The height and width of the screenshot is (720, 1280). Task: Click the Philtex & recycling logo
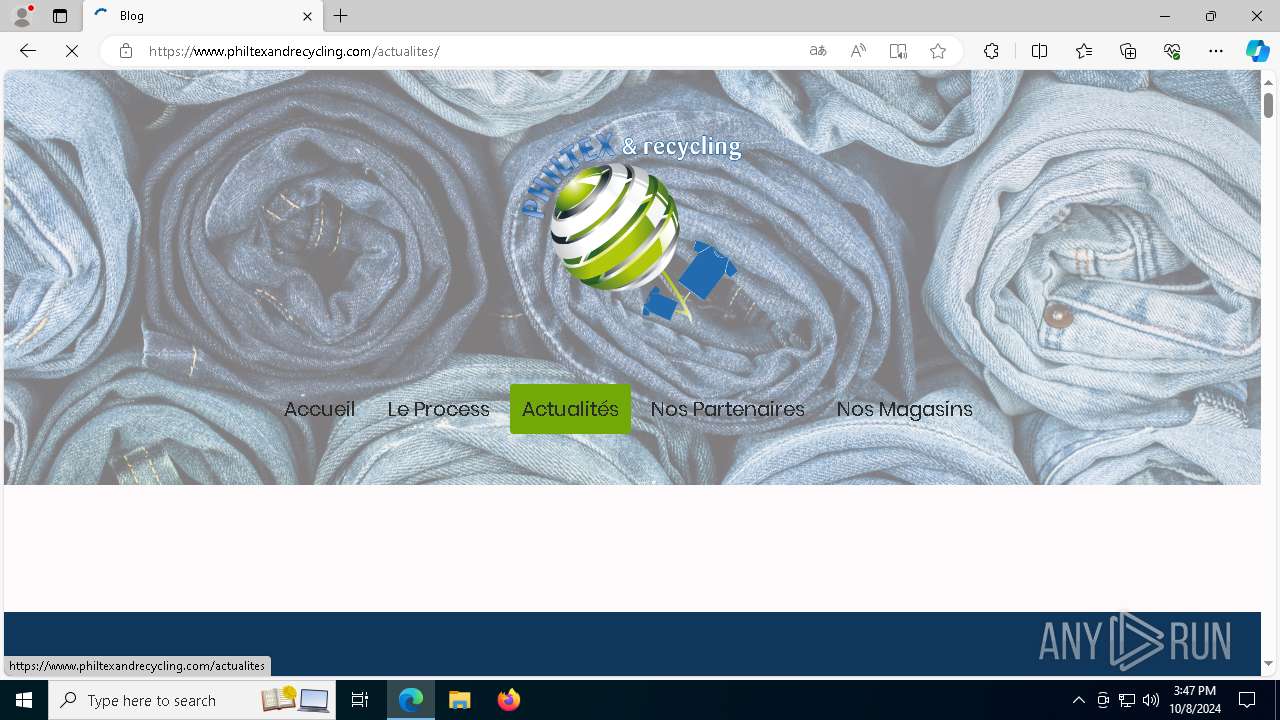coord(632,227)
